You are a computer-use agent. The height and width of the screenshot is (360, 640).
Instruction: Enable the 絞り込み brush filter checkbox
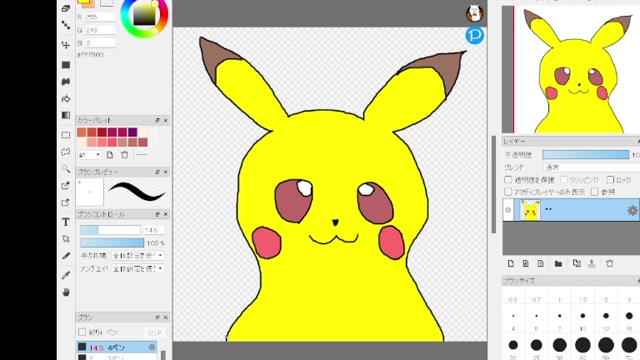click(x=82, y=332)
